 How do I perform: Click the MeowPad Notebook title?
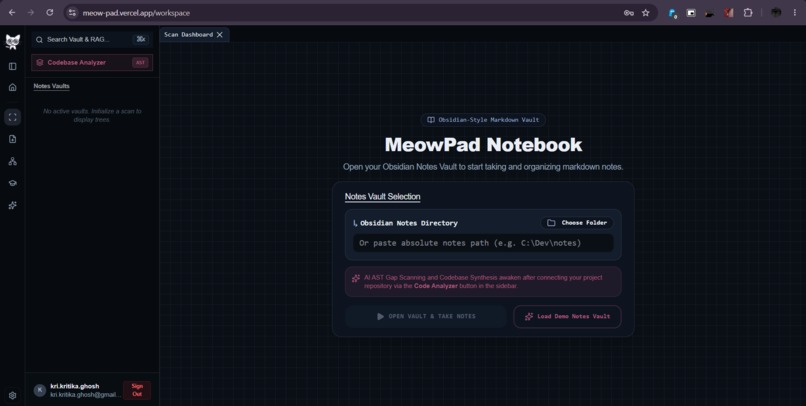coord(483,145)
